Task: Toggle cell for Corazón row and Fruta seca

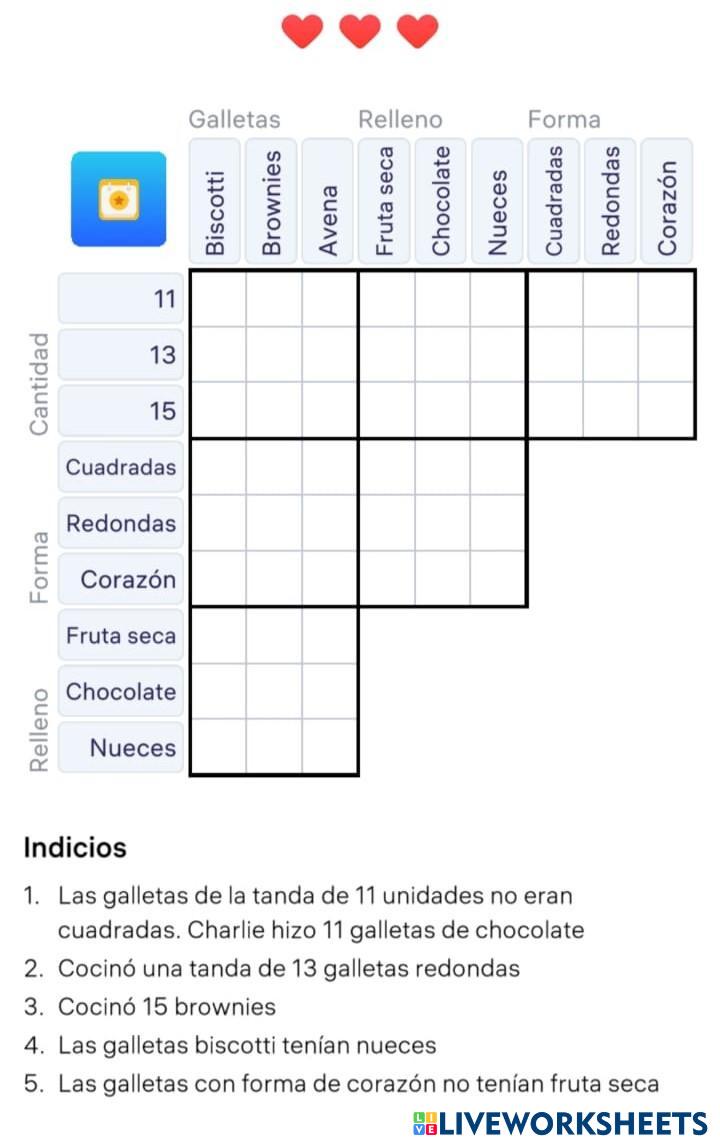Action: 386,579
